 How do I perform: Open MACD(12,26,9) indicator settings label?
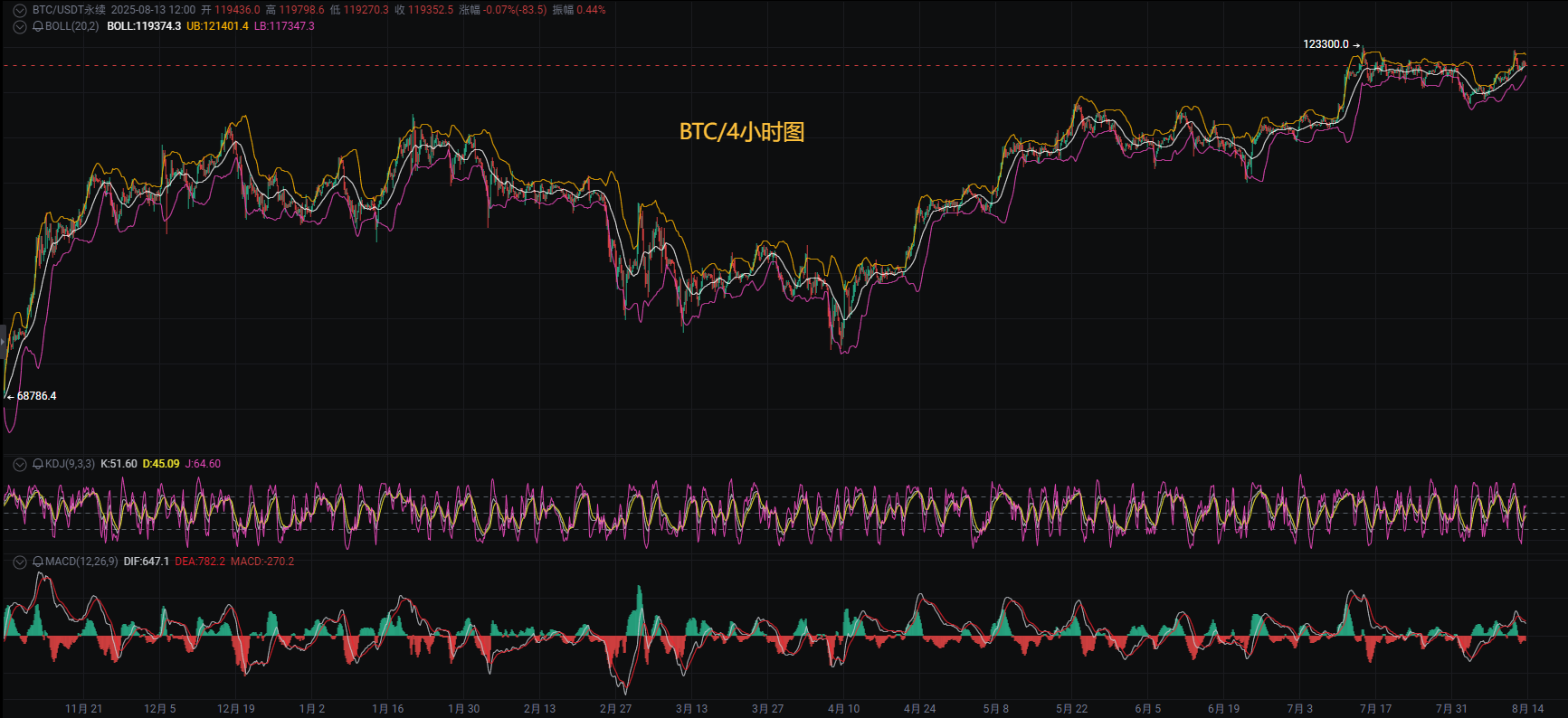(x=81, y=562)
